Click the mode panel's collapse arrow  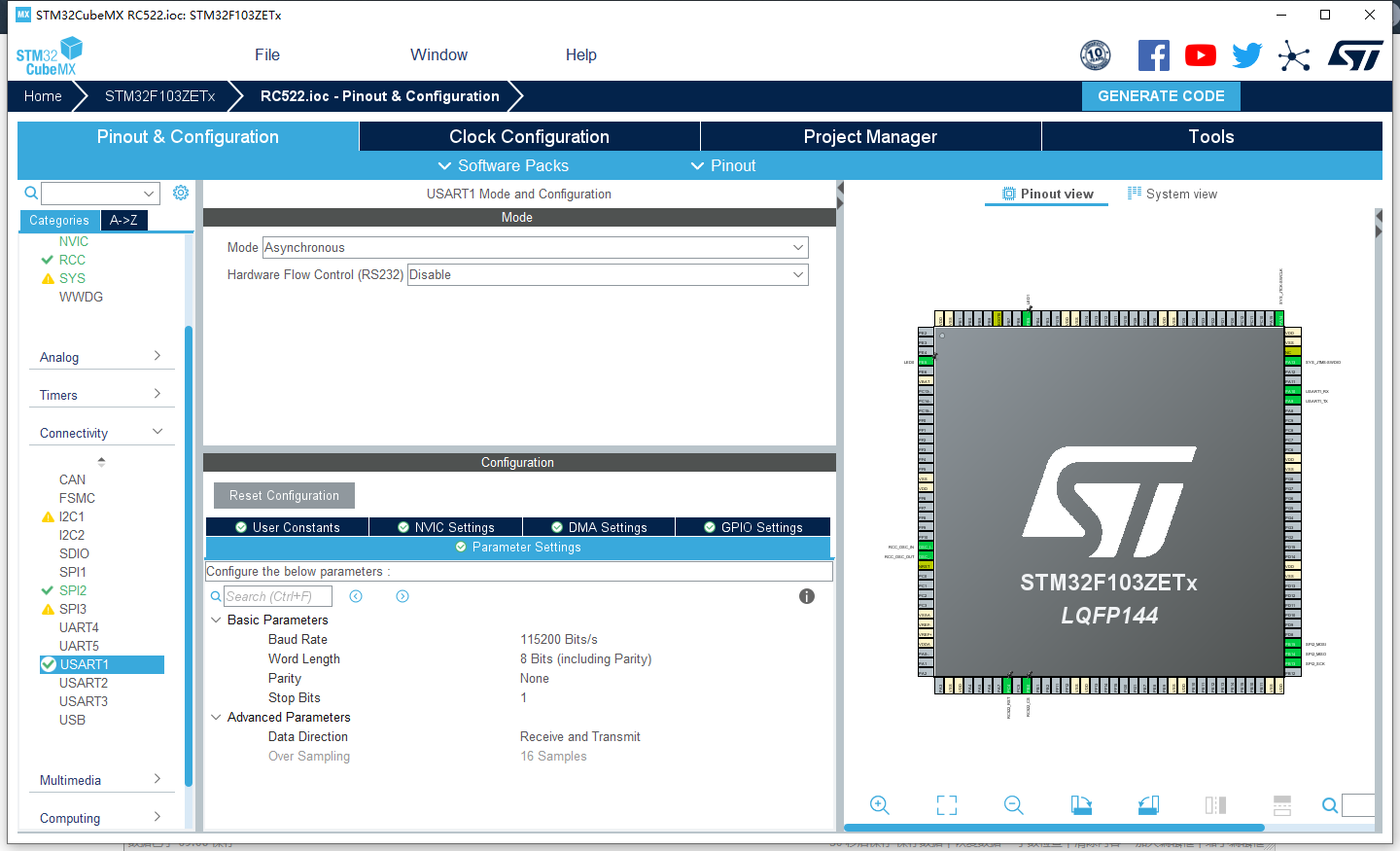pyautogui.click(x=840, y=189)
